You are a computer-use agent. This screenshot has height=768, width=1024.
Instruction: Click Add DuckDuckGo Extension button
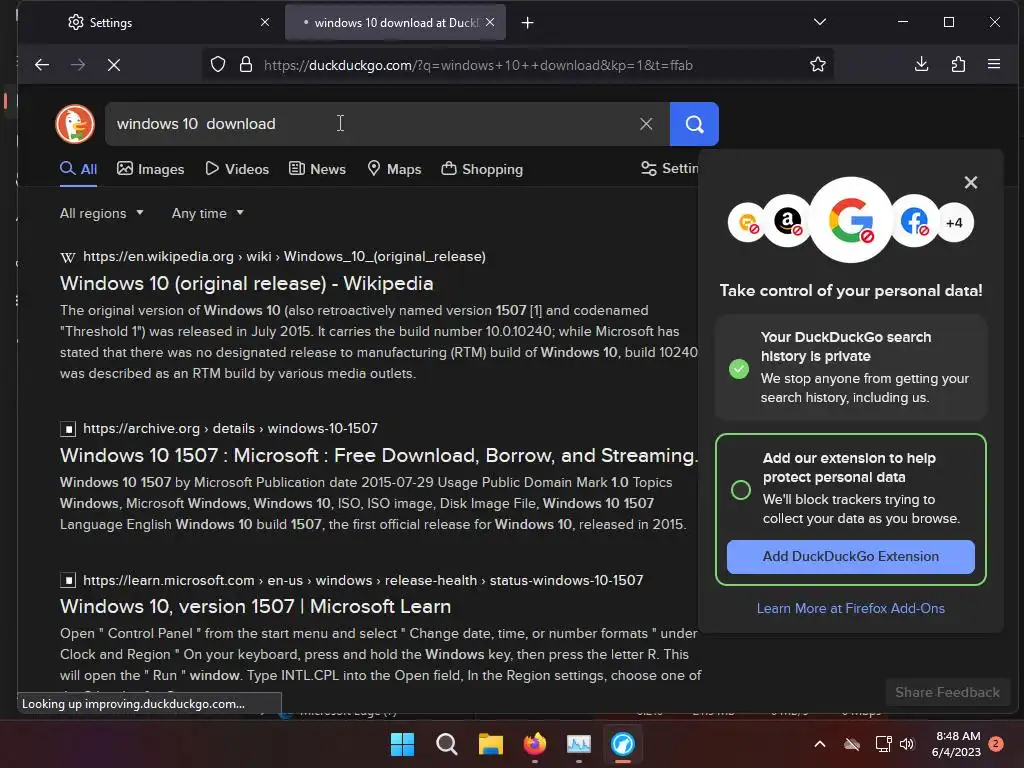(x=850, y=556)
